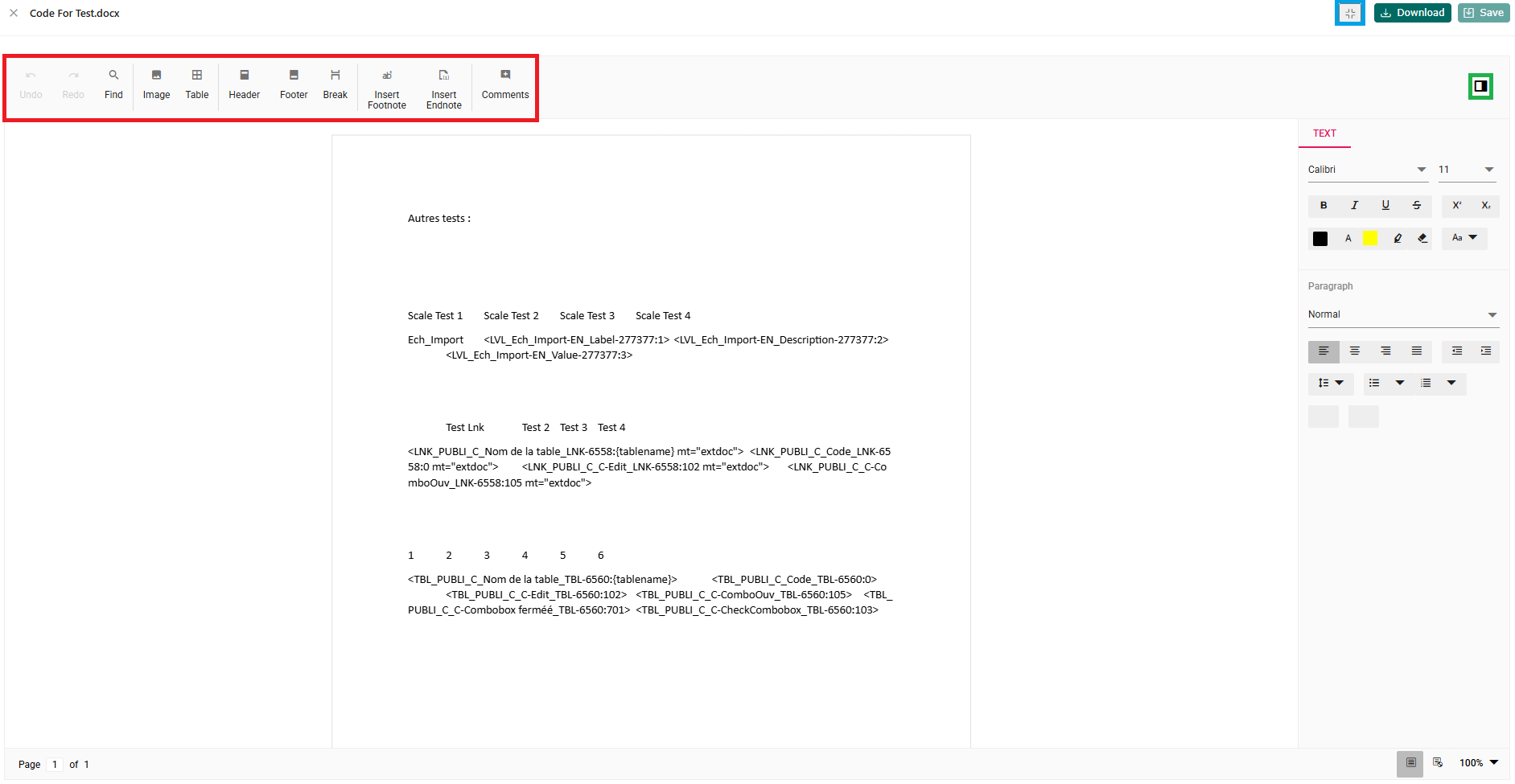Click the page number input field
Screen dimensions: 1515x784
[x=55, y=765]
